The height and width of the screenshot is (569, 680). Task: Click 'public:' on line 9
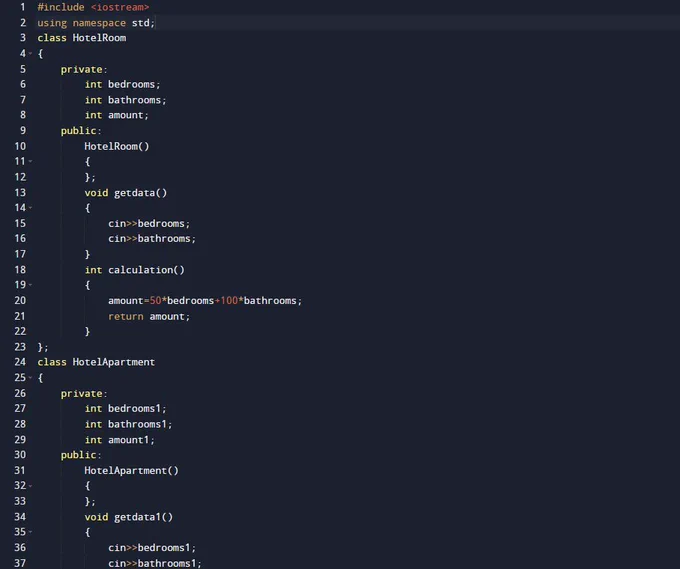tap(81, 131)
